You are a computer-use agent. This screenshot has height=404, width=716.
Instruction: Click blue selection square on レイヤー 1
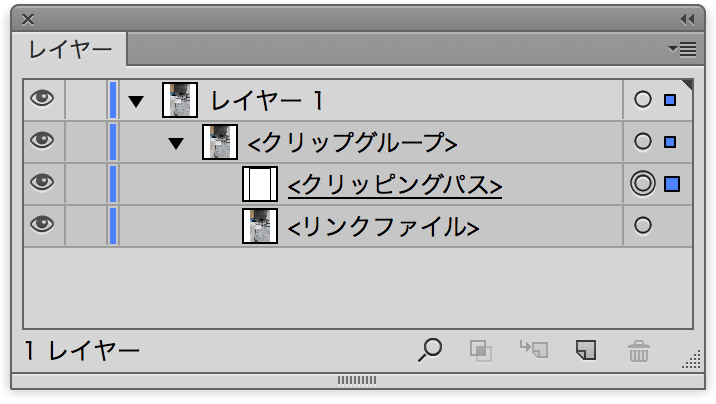pyautogui.click(x=670, y=100)
